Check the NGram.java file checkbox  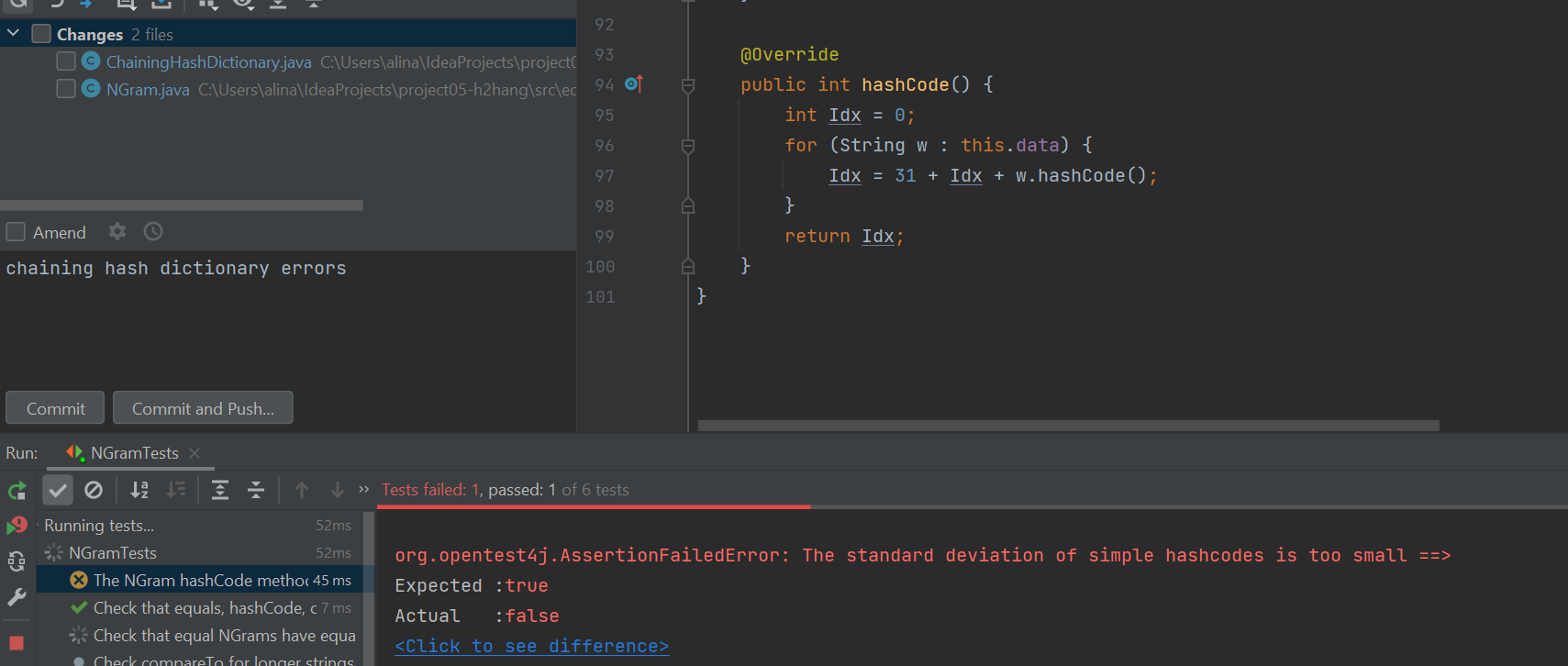[66, 89]
